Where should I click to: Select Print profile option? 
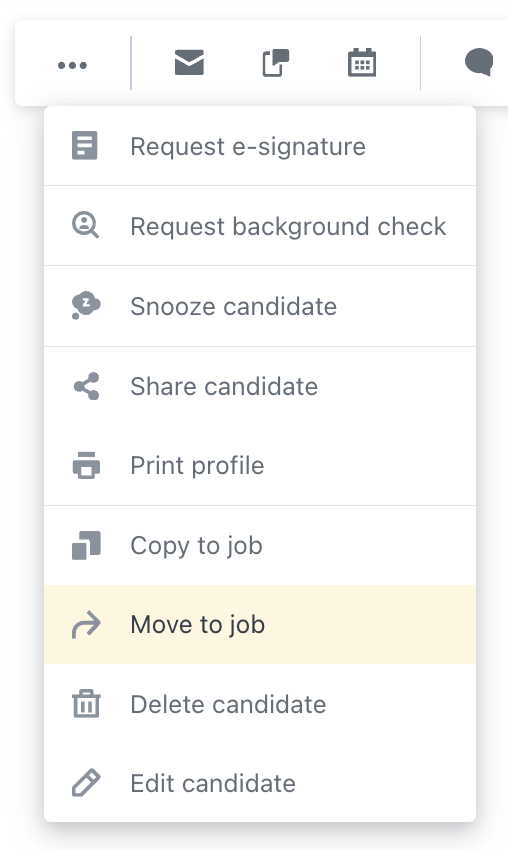click(260, 465)
